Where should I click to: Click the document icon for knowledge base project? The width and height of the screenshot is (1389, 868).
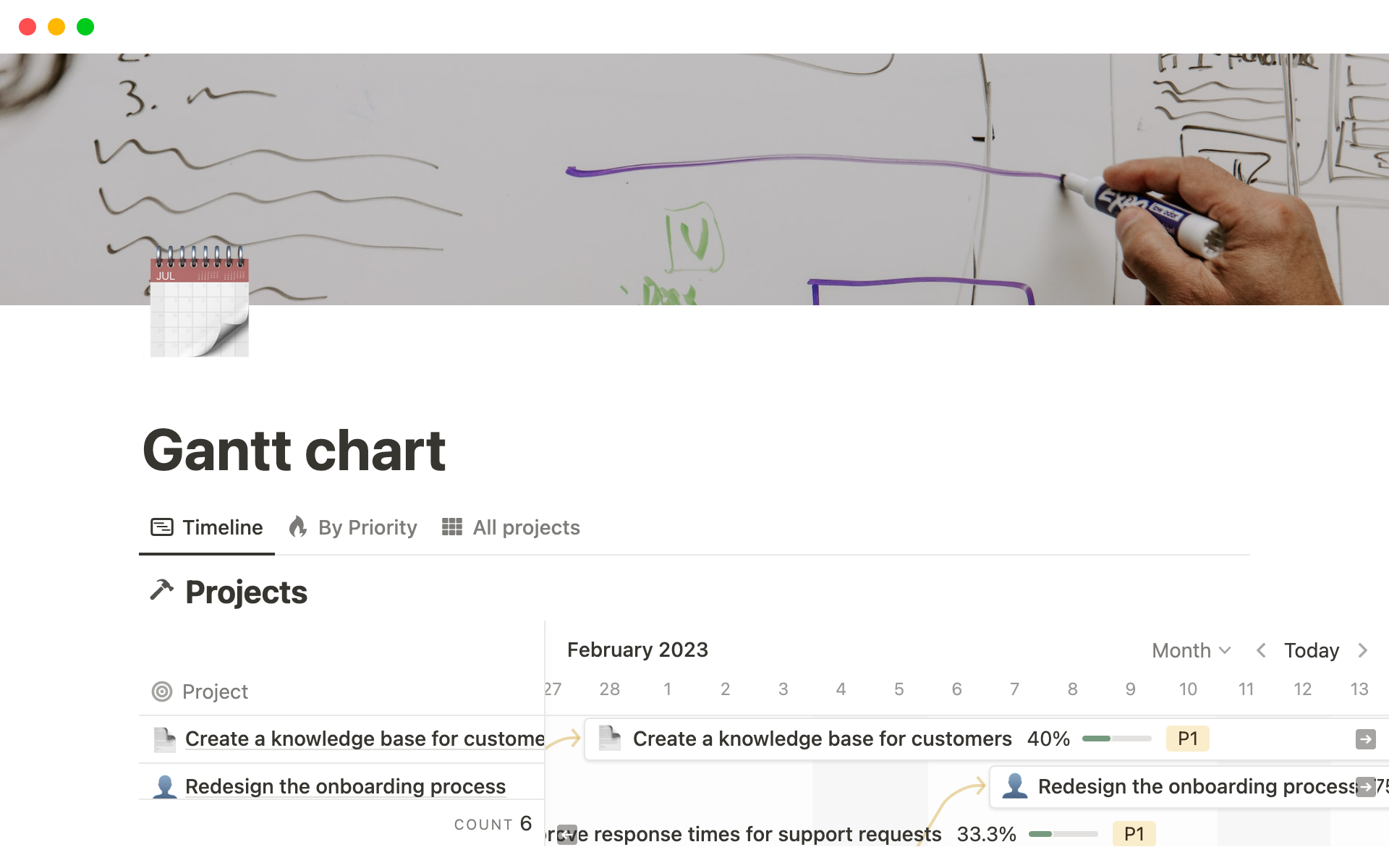pyautogui.click(x=165, y=738)
